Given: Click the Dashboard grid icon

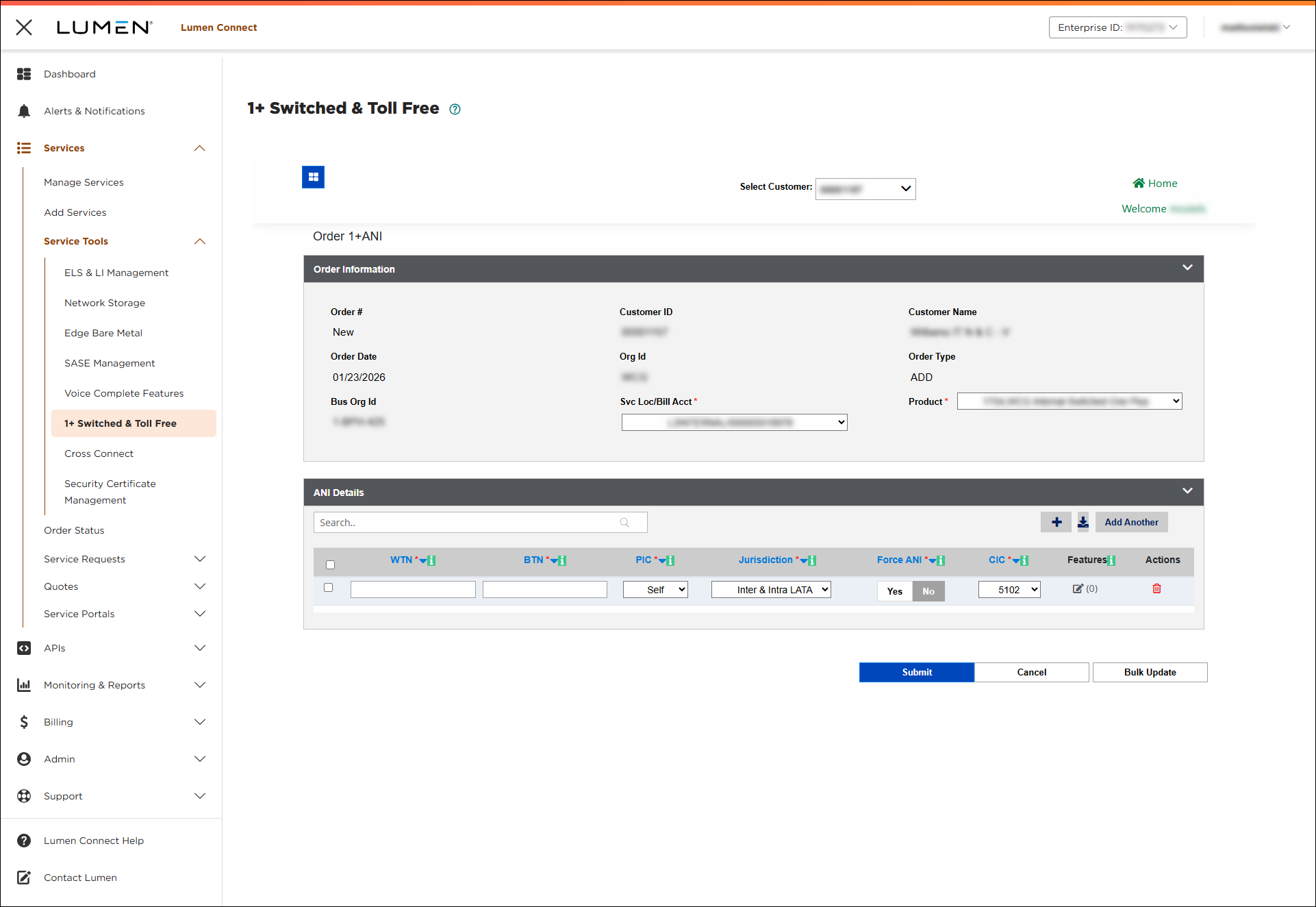Looking at the screenshot, I should 24,74.
